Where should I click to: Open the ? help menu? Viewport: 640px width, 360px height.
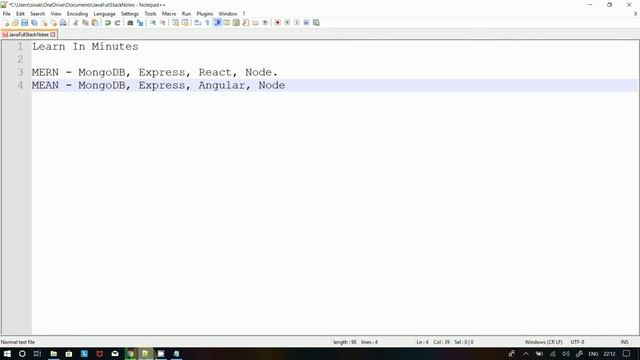point(244,13)
